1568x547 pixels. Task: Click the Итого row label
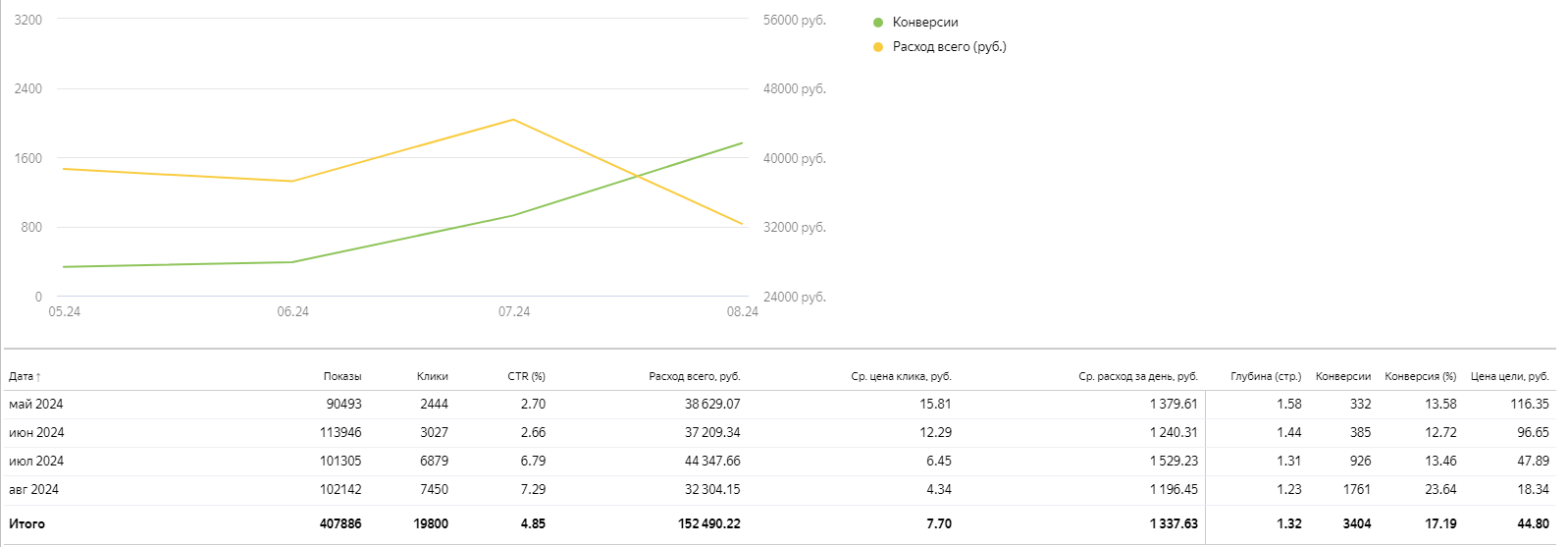pyautogui.click(x=26, y=523)
